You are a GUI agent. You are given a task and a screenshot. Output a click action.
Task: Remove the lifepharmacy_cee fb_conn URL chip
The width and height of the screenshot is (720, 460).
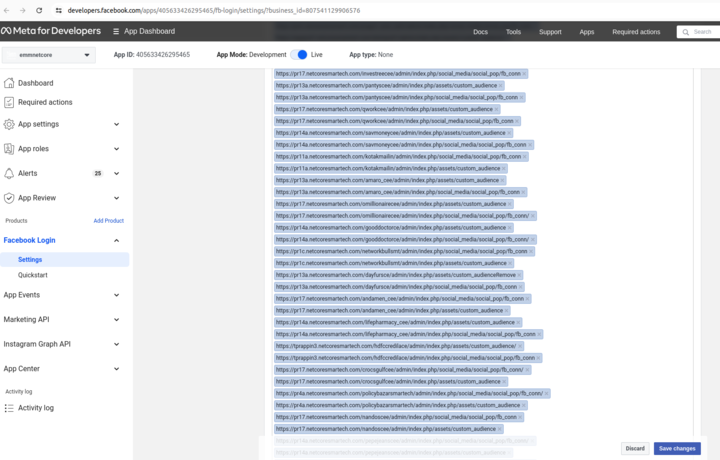pos(539,334)
